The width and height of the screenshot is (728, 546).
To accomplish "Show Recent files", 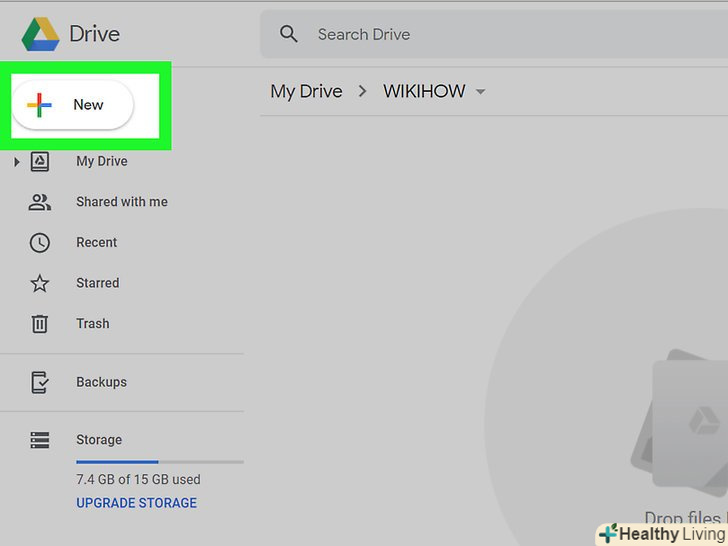I will [97, 242].
